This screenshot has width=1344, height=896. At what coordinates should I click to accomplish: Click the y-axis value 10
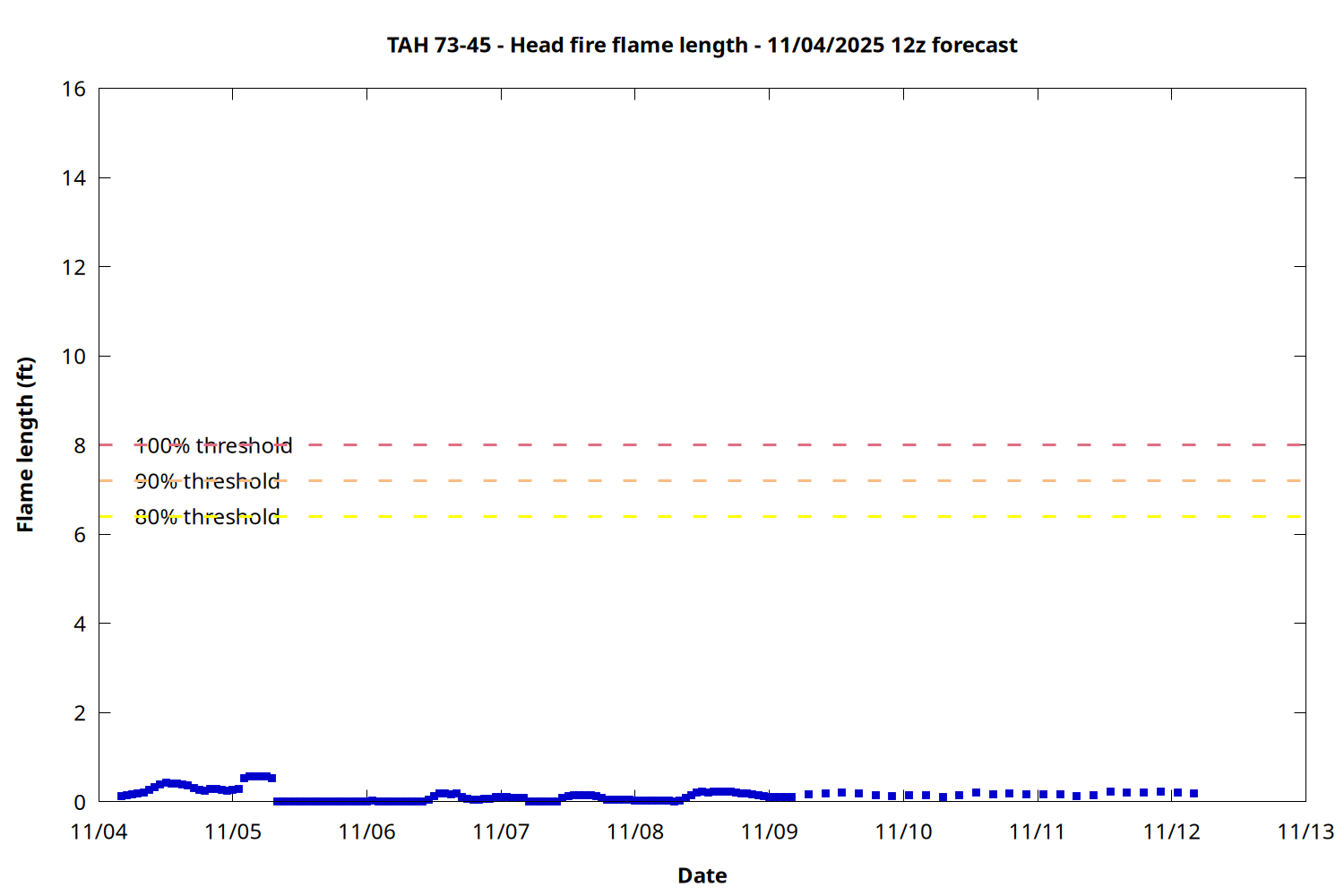[74, 357]
